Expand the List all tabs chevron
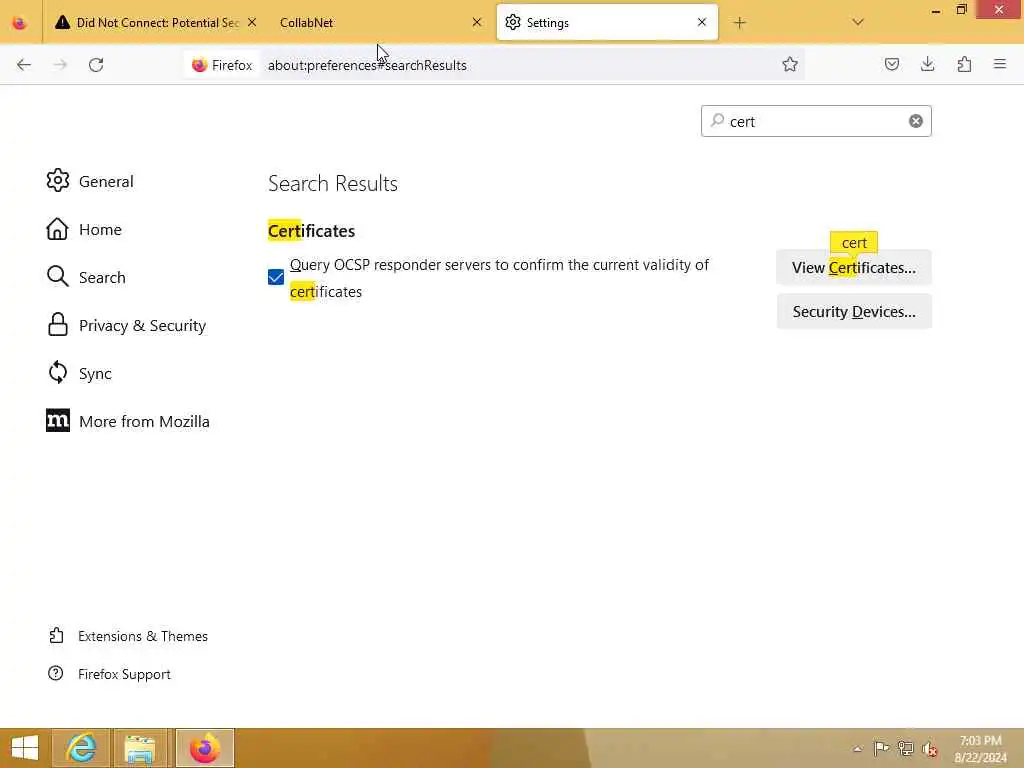1024x768 pixels. point(858,22)
